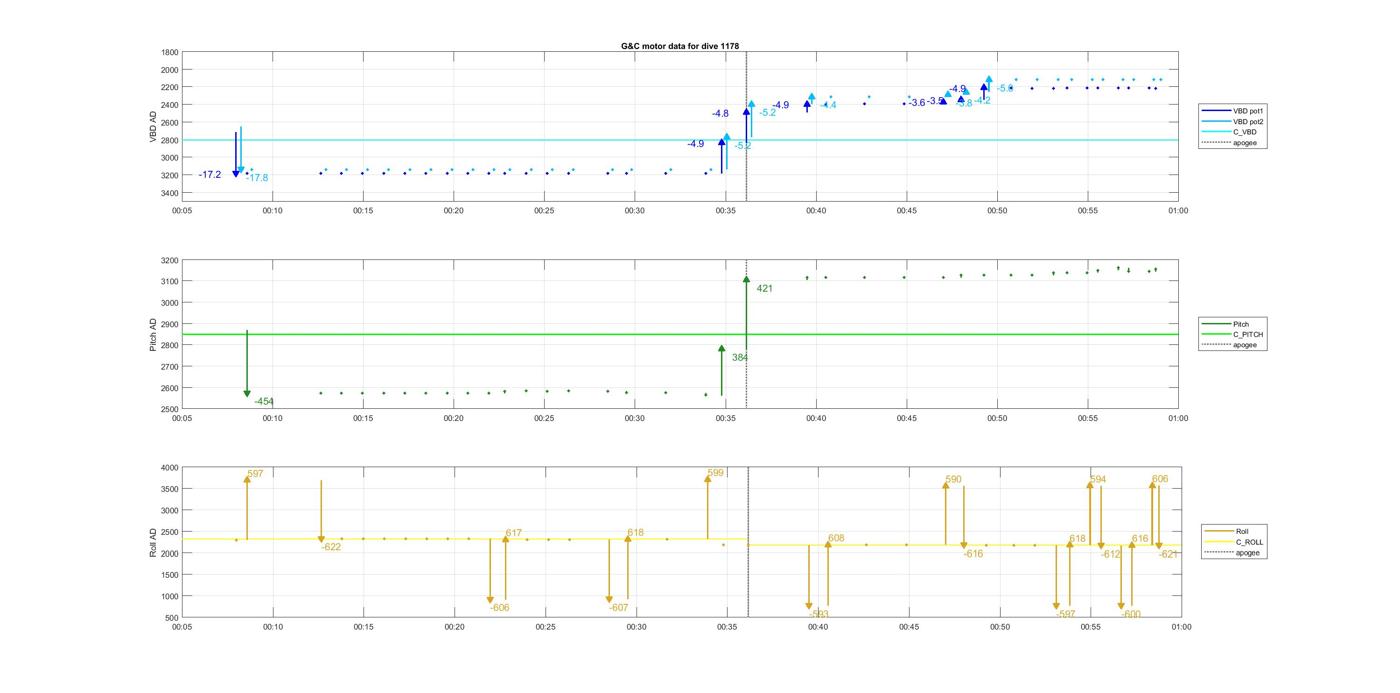The height and width of the screenshot is (693, 1400).
Task: Click the "2900" tick on Pitch y-axis
Action: coord(170,325)
